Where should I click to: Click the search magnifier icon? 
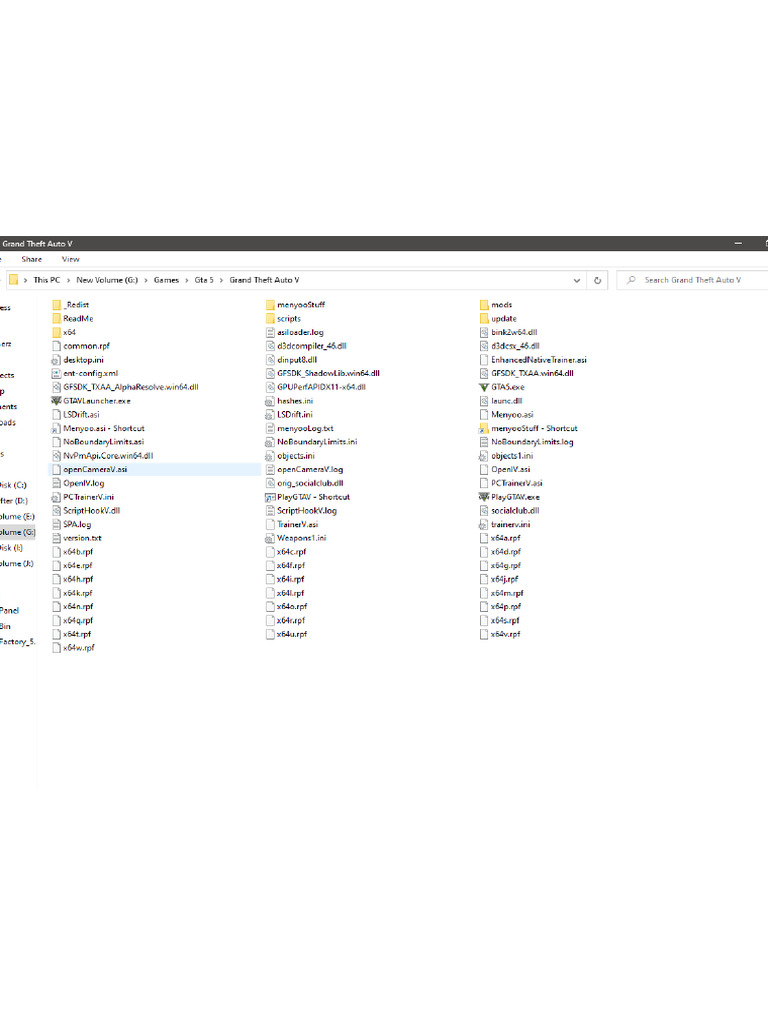tap(631, 280)
